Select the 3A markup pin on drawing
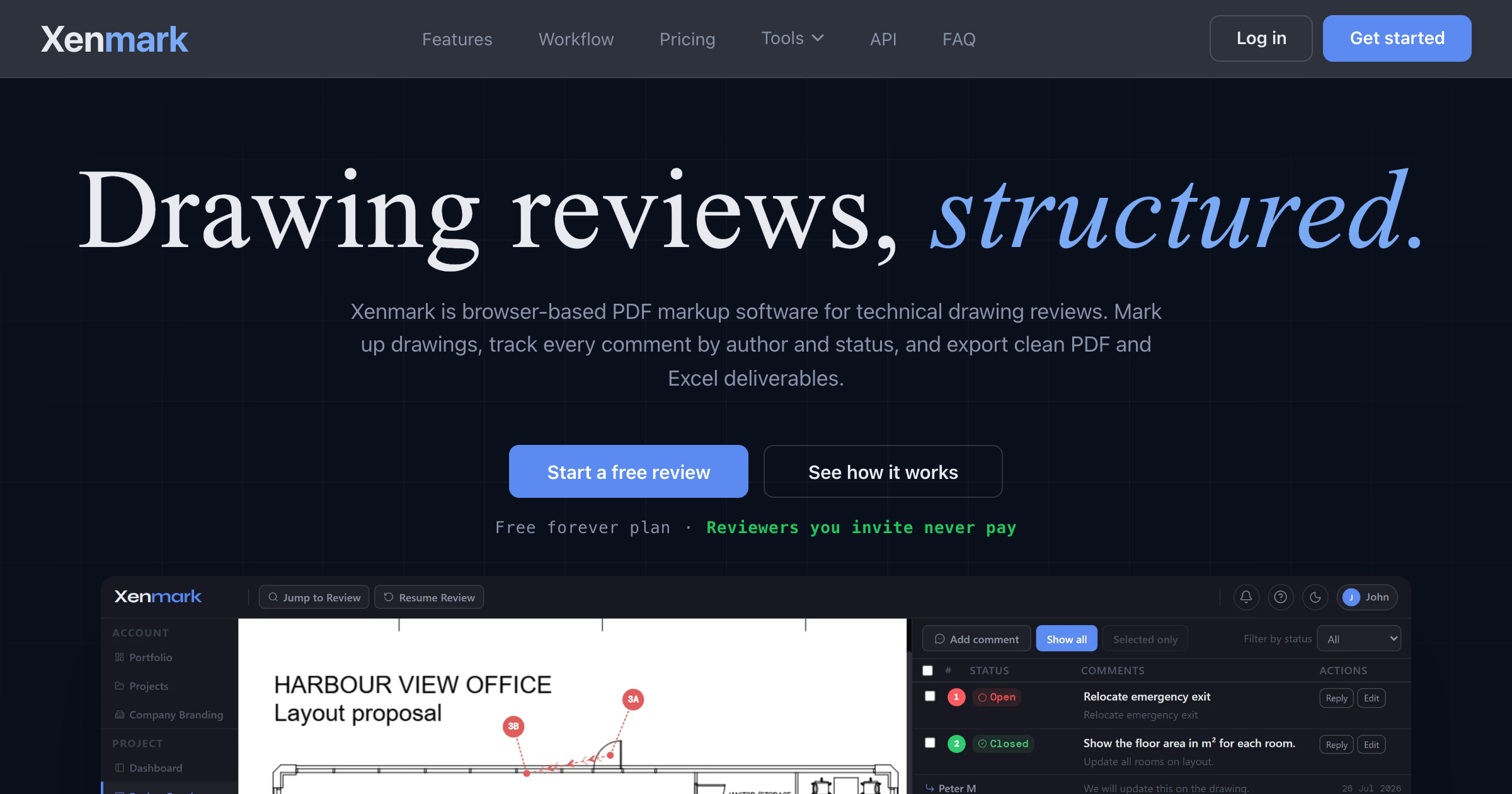The height and width of the screenshot is (794, 1512). [633, 699]
